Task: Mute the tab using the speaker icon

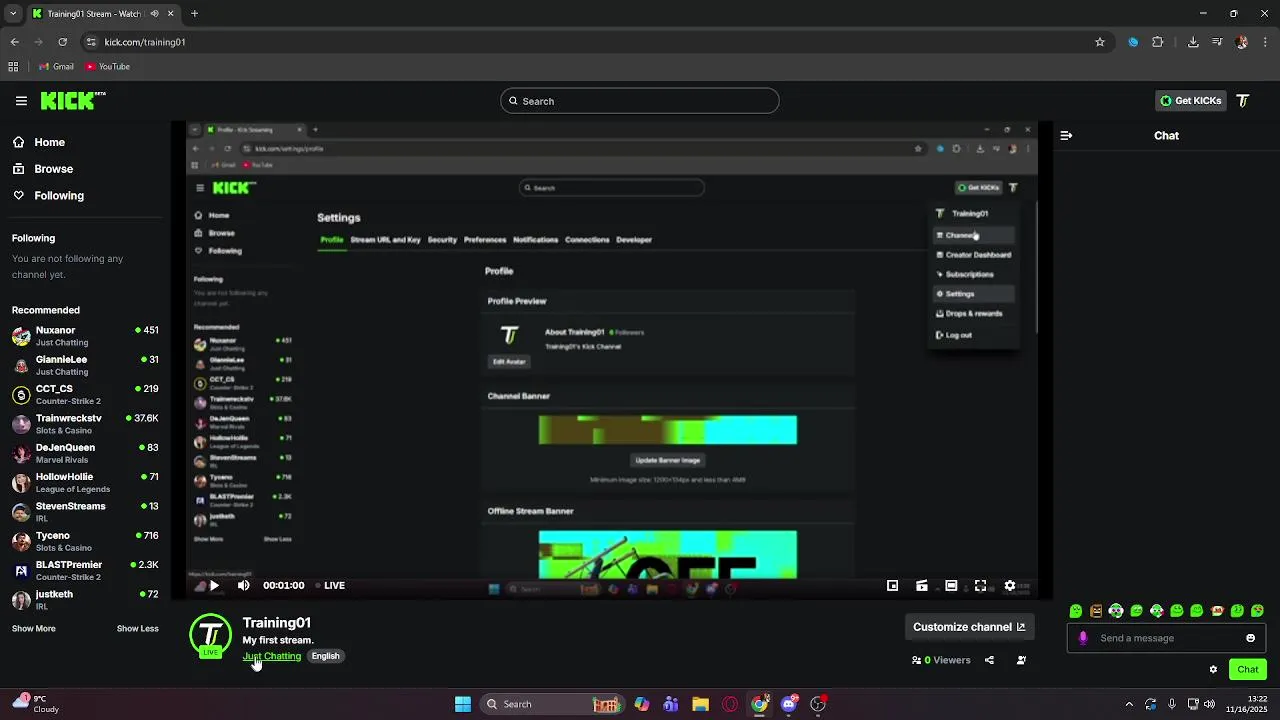Action: pos(154,14)
